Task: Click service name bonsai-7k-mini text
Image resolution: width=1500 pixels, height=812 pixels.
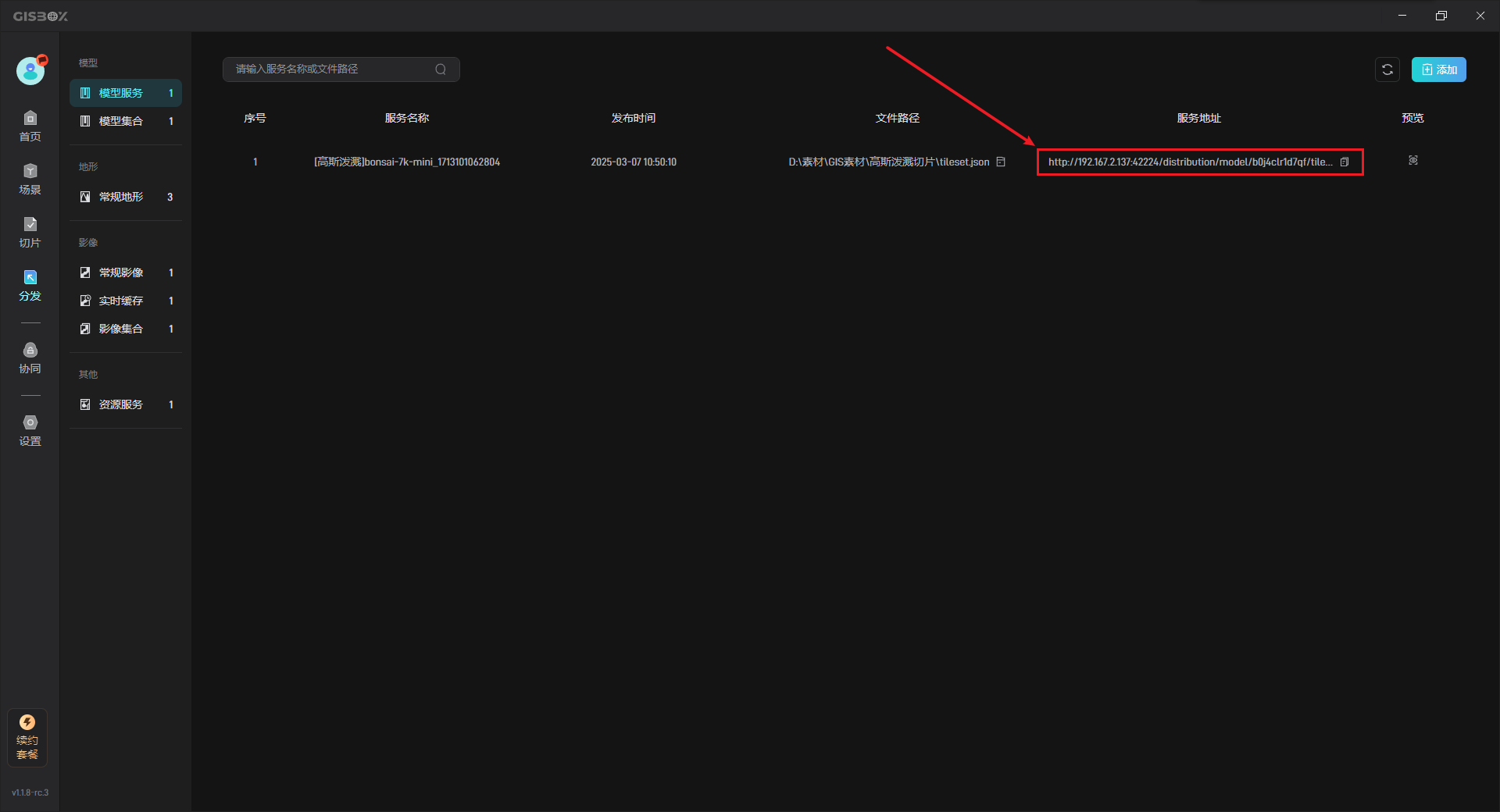Action: (407, 162)
